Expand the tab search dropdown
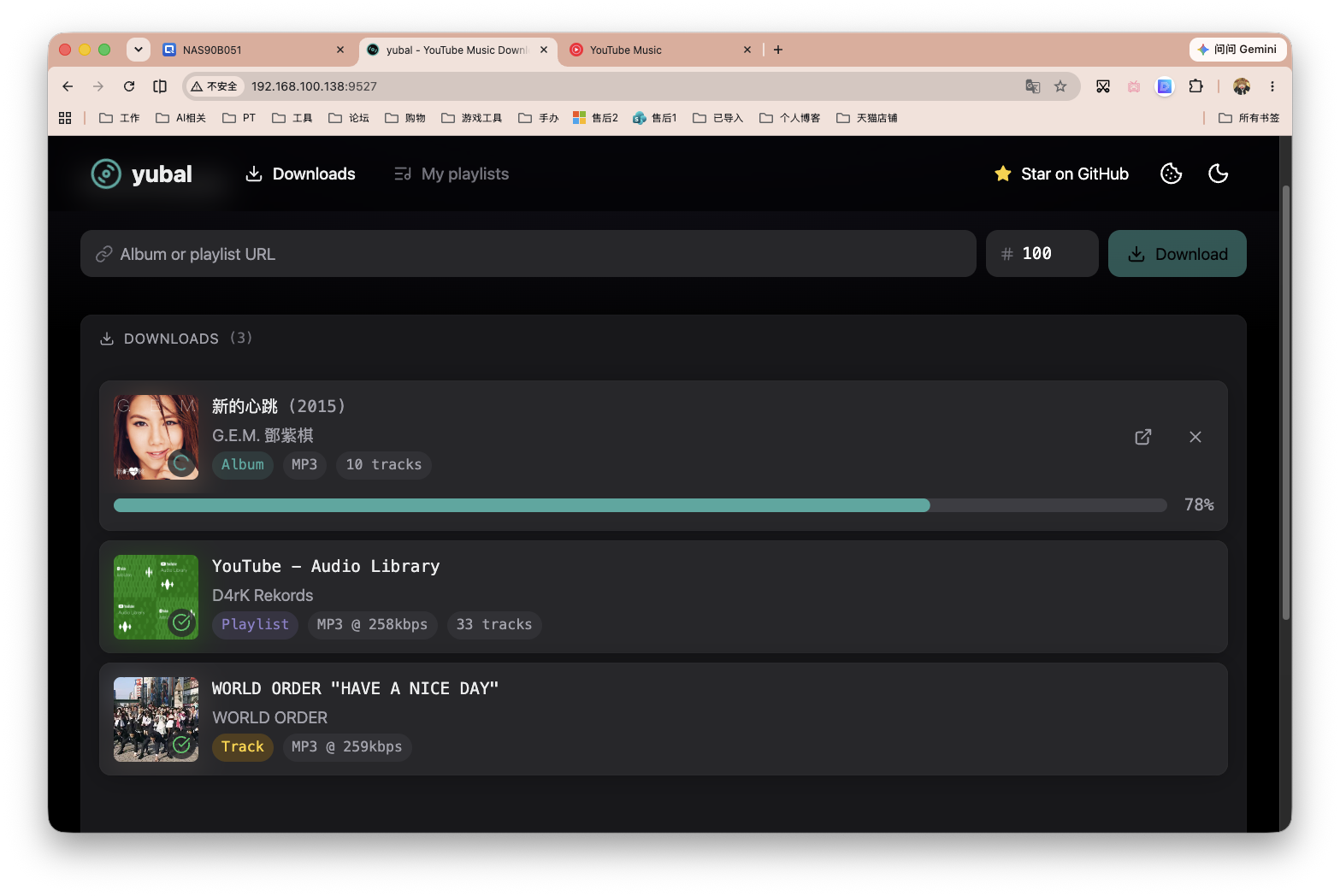This screenshot has height=896, width=1340. click(139, 50)
